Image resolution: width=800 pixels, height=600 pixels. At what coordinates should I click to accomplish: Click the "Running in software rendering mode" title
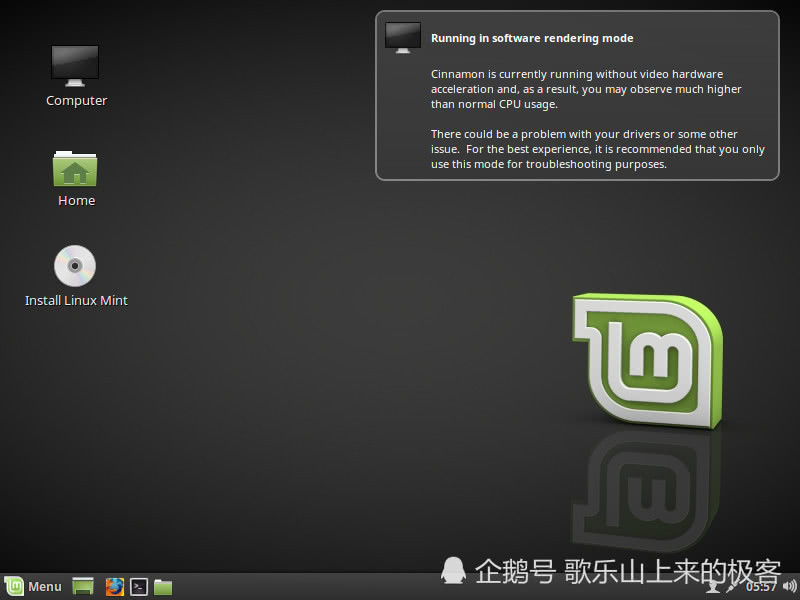coord(532,38)
